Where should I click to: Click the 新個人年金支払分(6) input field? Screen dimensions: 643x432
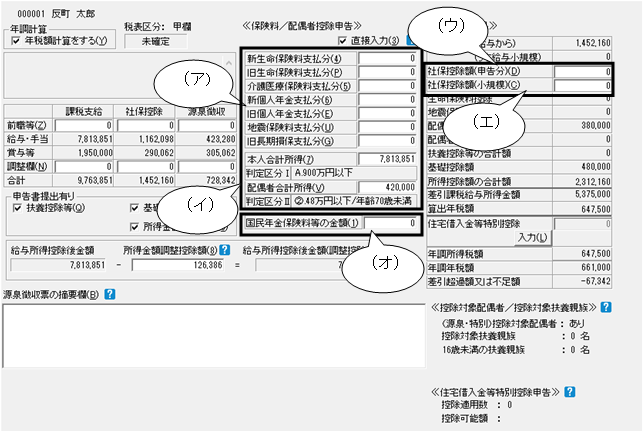click(388, 100)
